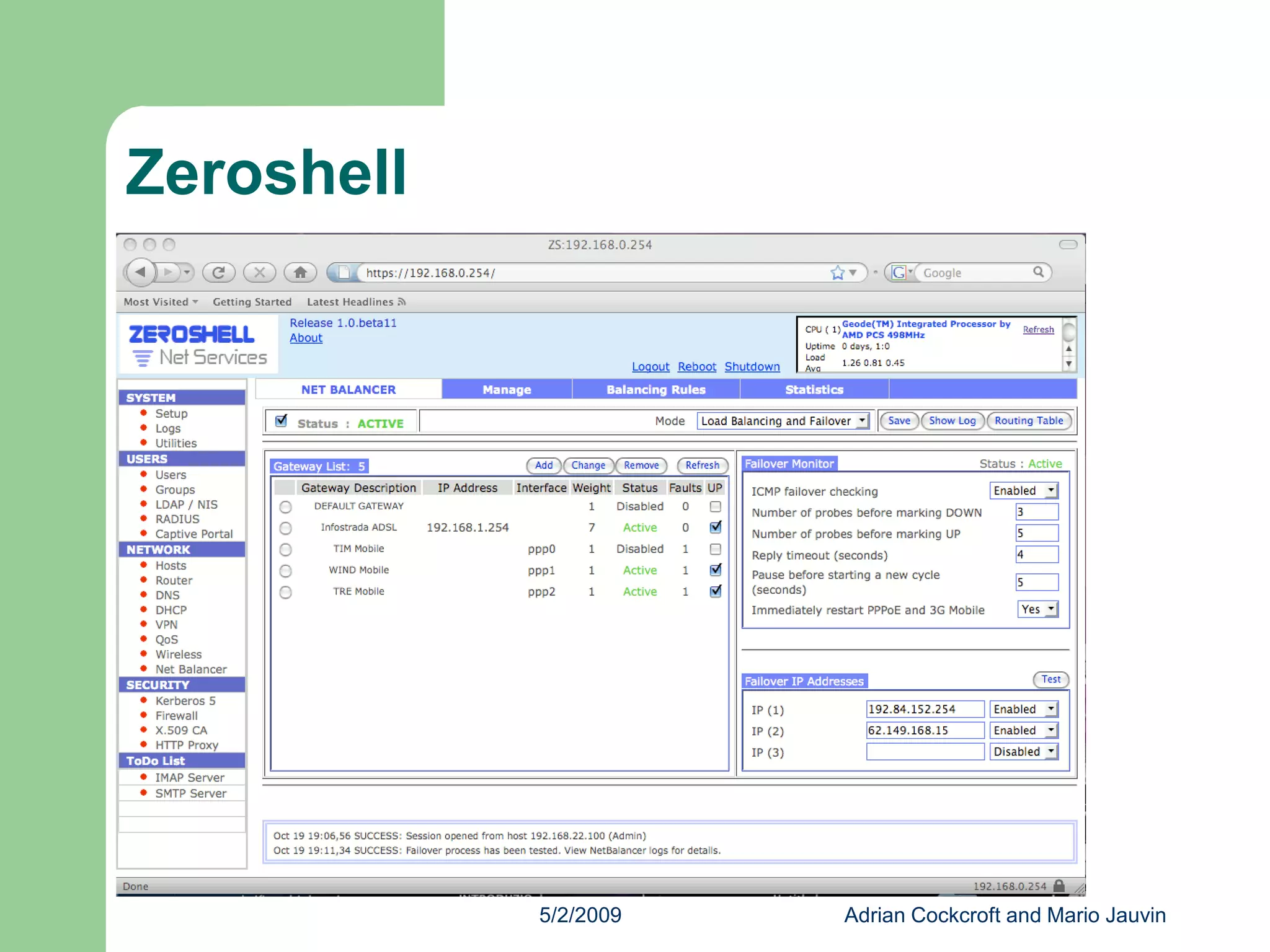Image resolution: width=1270 pixels, height=952 pixels.
Task: Open Immediately restart PPPoE Yes dropdown
Action: [1037, 609]
